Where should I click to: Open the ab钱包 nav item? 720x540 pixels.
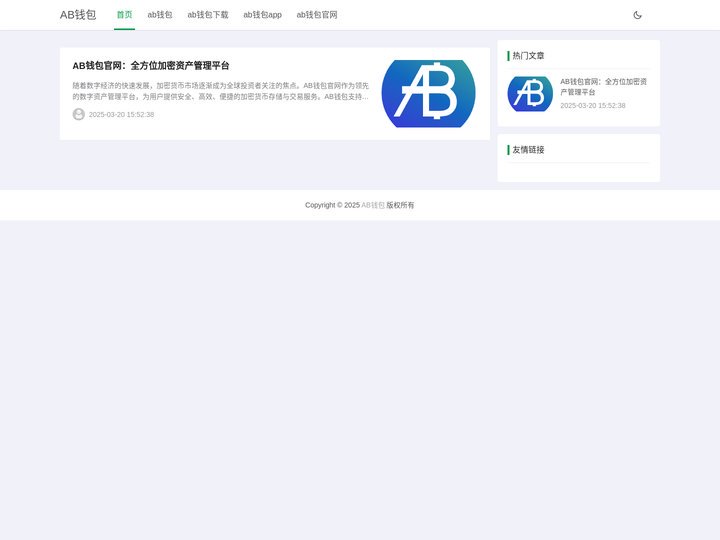[160, 15]
